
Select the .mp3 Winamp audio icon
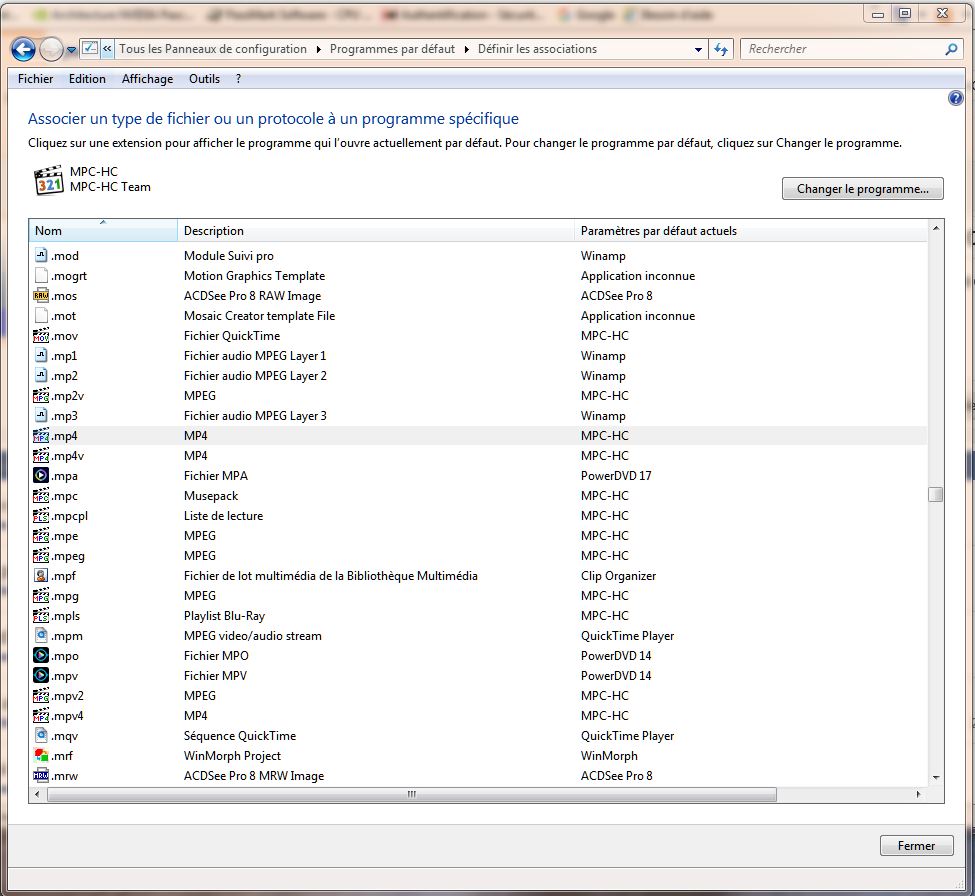coord(41,416)
